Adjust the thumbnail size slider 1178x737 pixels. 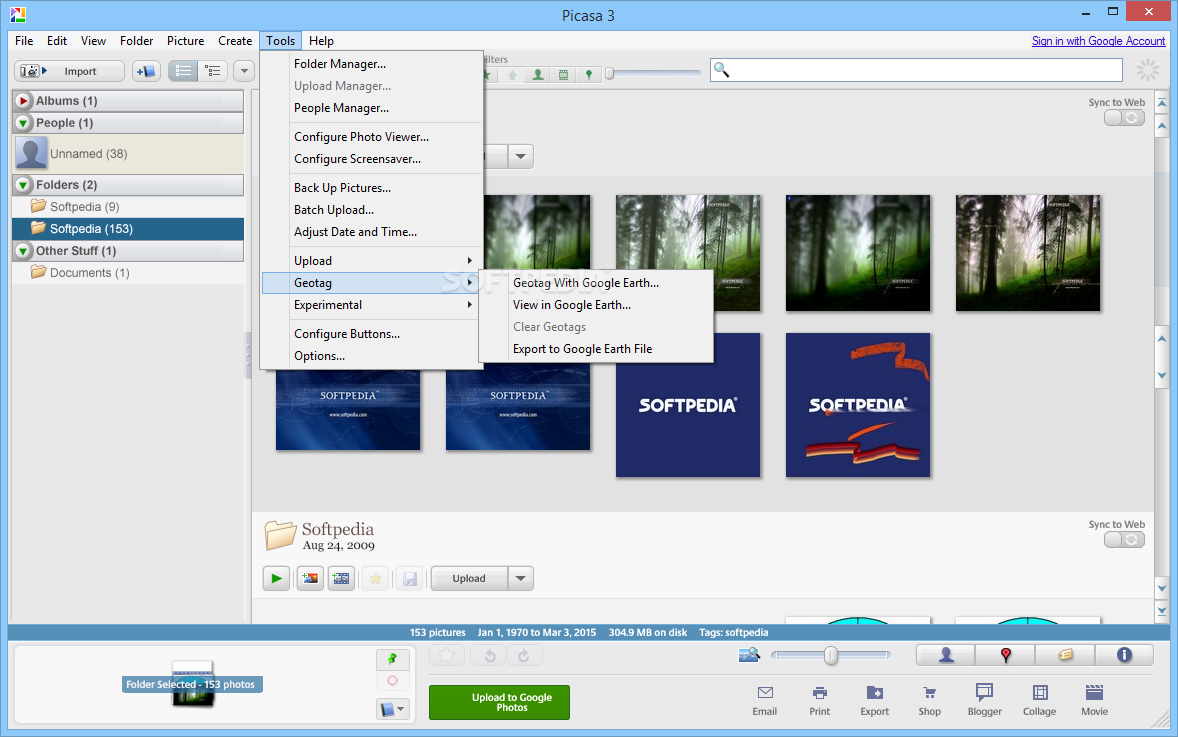[x=831, y=656]
